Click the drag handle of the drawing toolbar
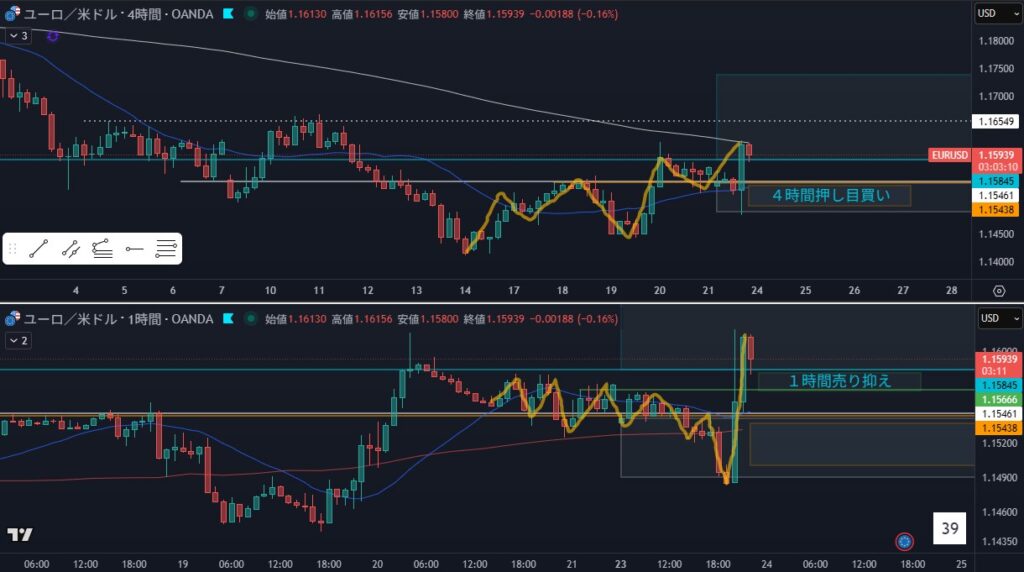 12,249
